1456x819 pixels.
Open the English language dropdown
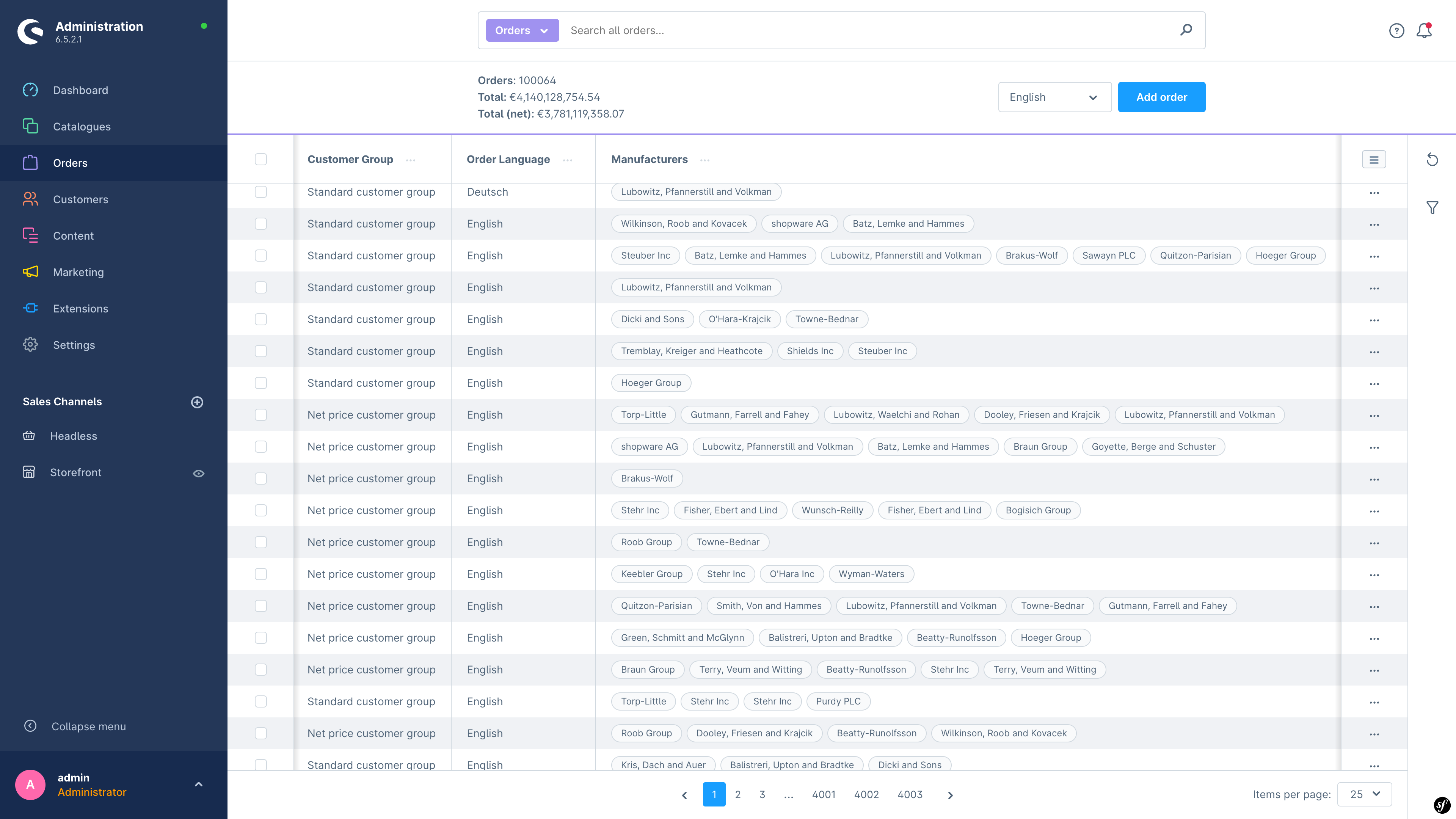[x=1054, y=97]
